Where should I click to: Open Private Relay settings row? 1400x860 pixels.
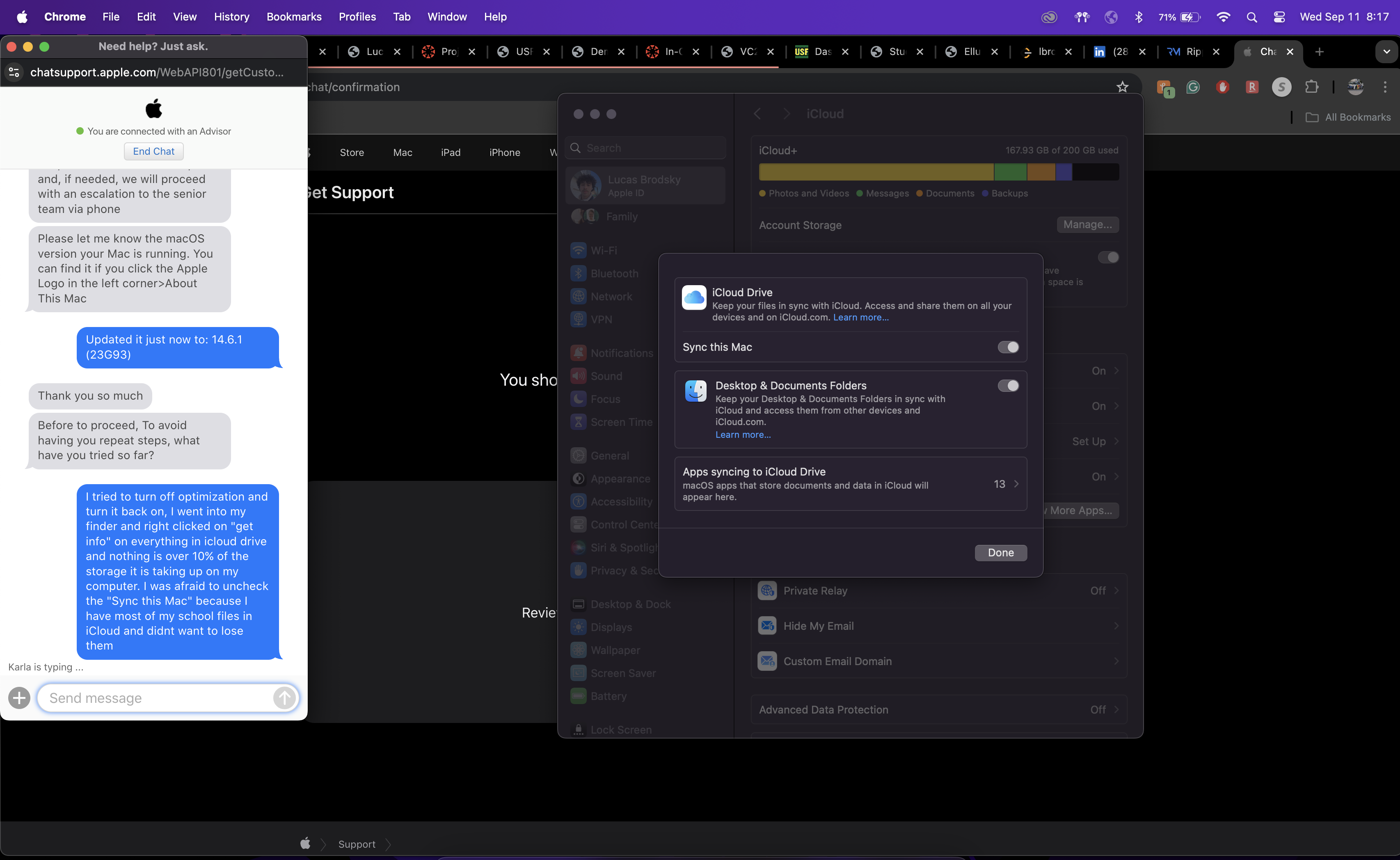pos(938,591)
